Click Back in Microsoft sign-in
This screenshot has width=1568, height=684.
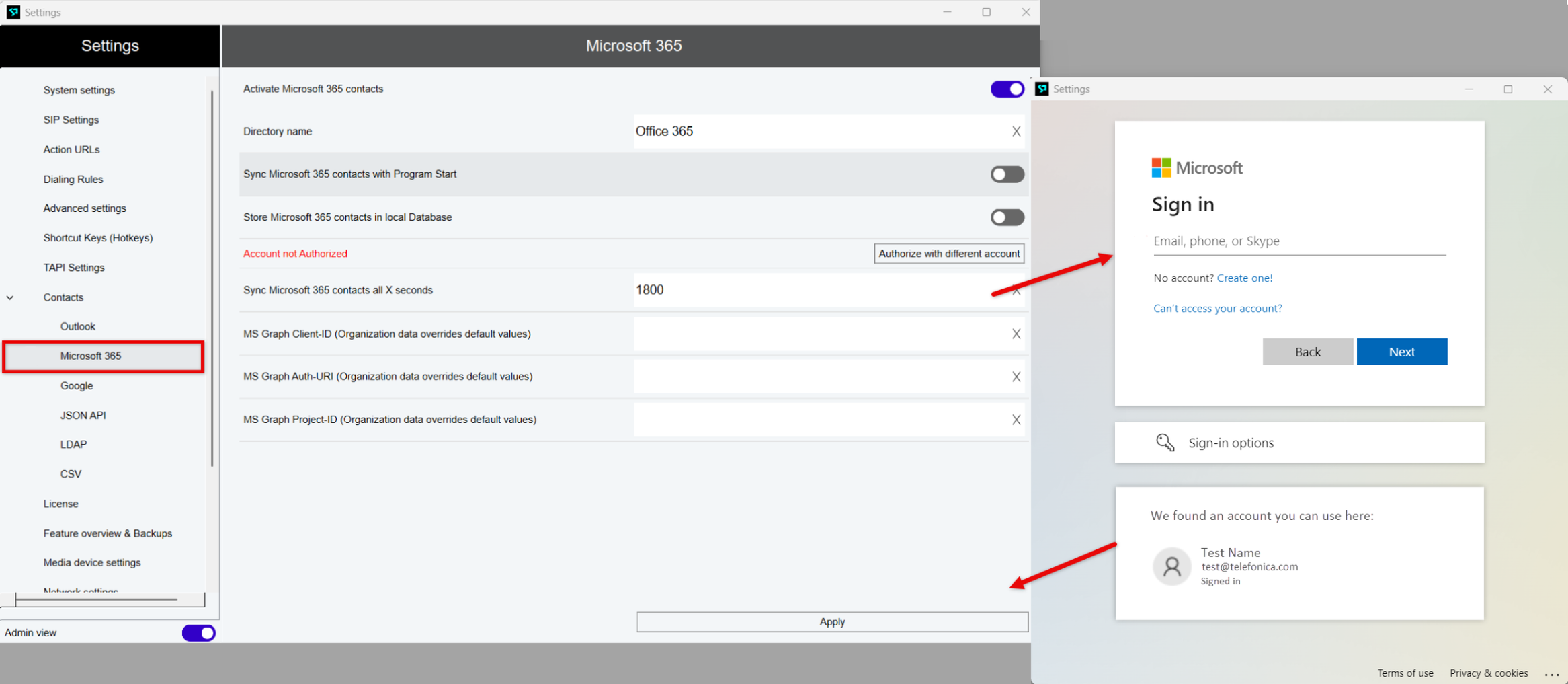click(1307, 352)
